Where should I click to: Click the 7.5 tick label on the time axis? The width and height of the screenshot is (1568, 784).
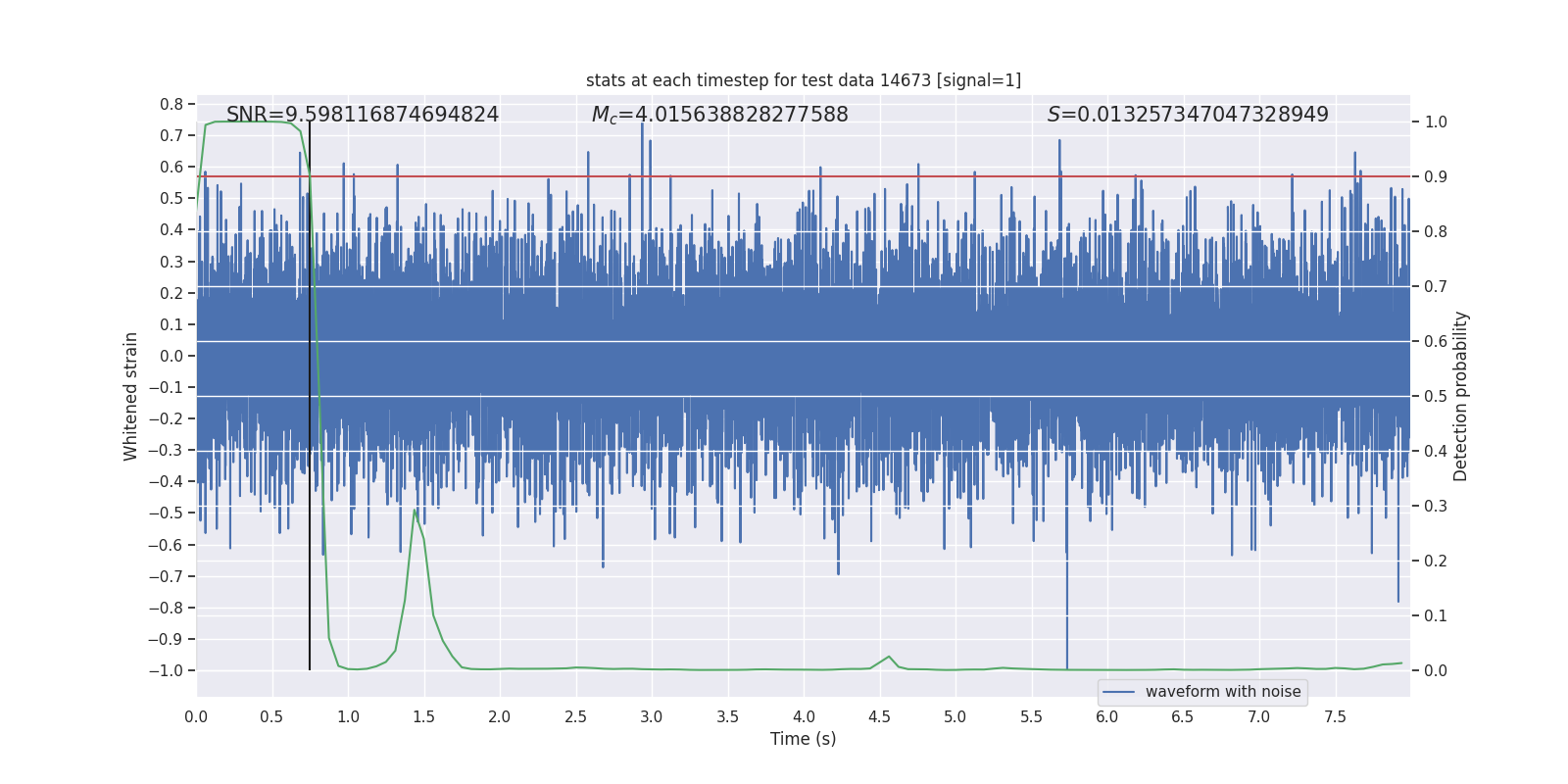[1335, 717]
